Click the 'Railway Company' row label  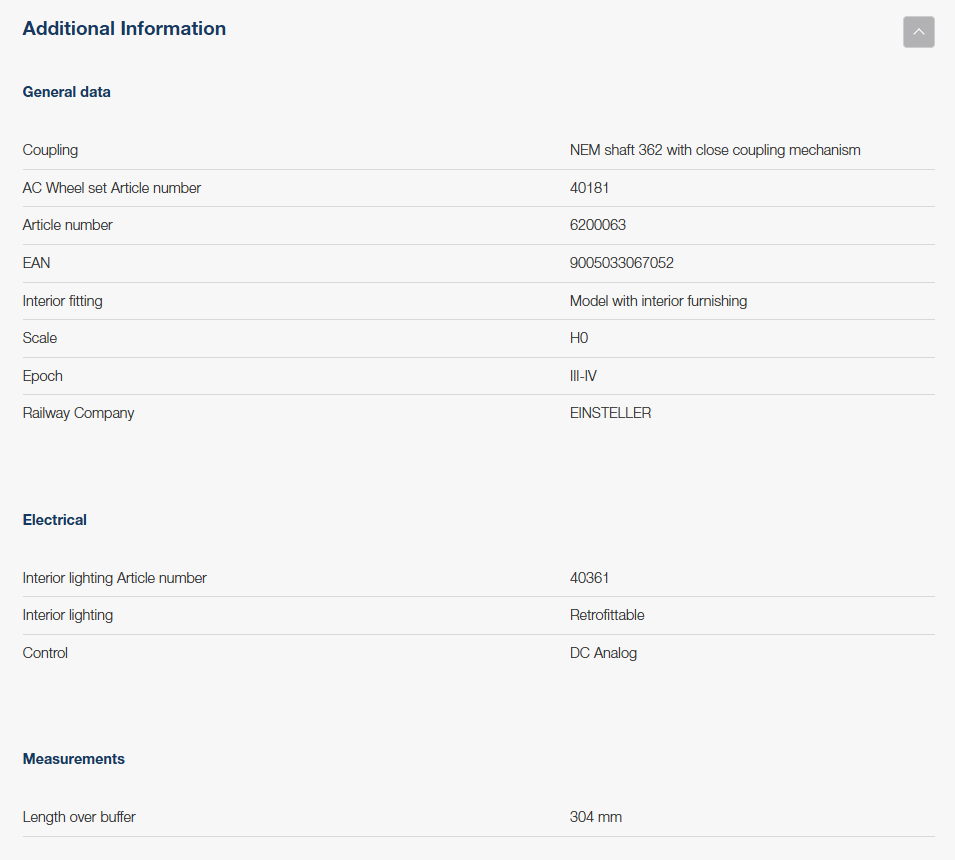click(x=78, y=413)
